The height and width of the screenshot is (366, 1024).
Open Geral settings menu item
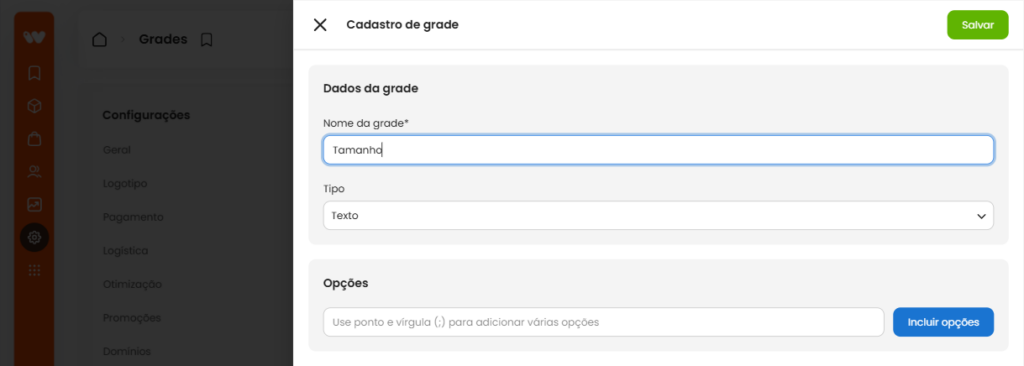tap(117, 150)
